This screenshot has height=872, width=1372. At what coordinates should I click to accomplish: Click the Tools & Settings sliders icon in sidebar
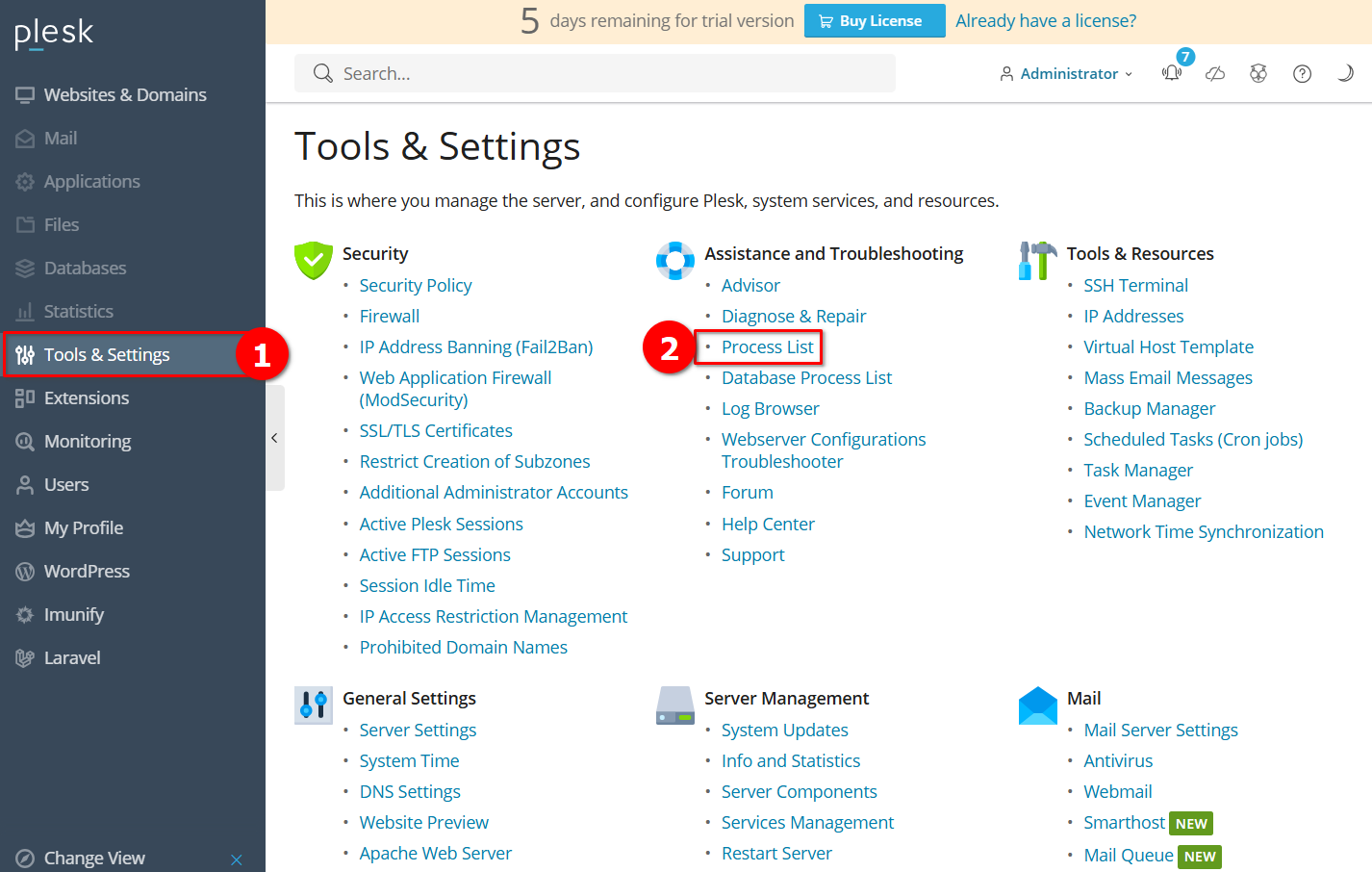click(25, 355)
